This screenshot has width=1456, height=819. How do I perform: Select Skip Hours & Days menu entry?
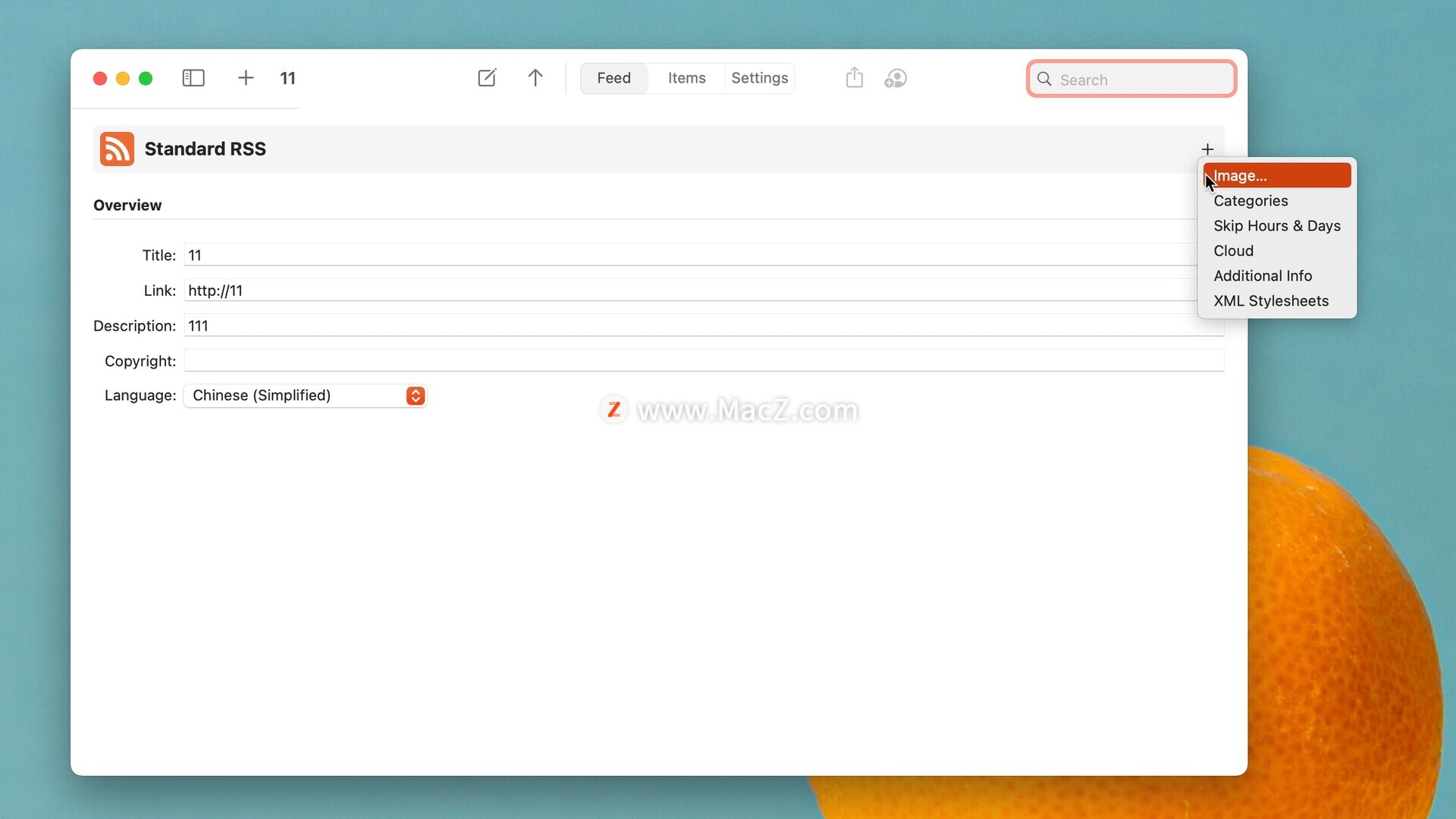(x=1277, y=225)
